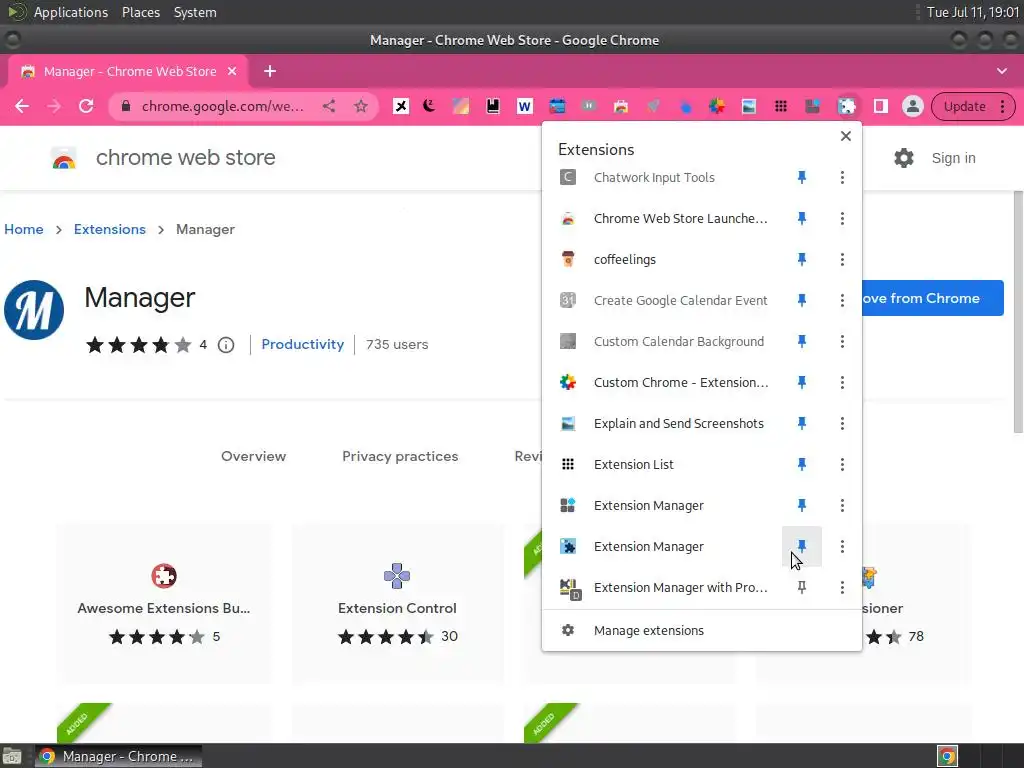Click the blue calendar extension icon
1024x768 pixels.
click(556, 106)
